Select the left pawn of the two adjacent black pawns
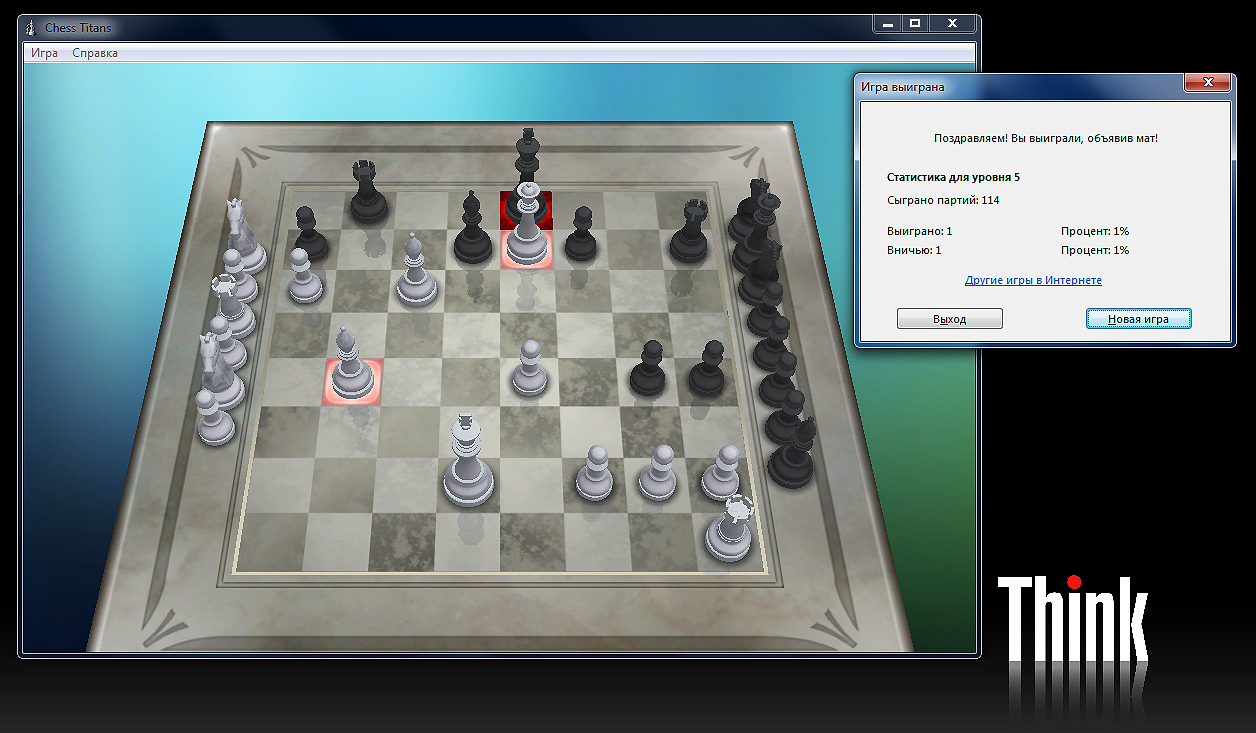Viewport: 1256px width, 733px height. pyautogui.click(x=648, y=369)
